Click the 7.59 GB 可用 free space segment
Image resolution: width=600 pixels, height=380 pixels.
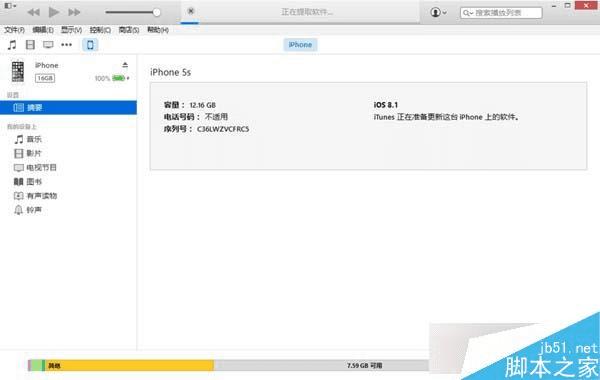click(321, 365)
